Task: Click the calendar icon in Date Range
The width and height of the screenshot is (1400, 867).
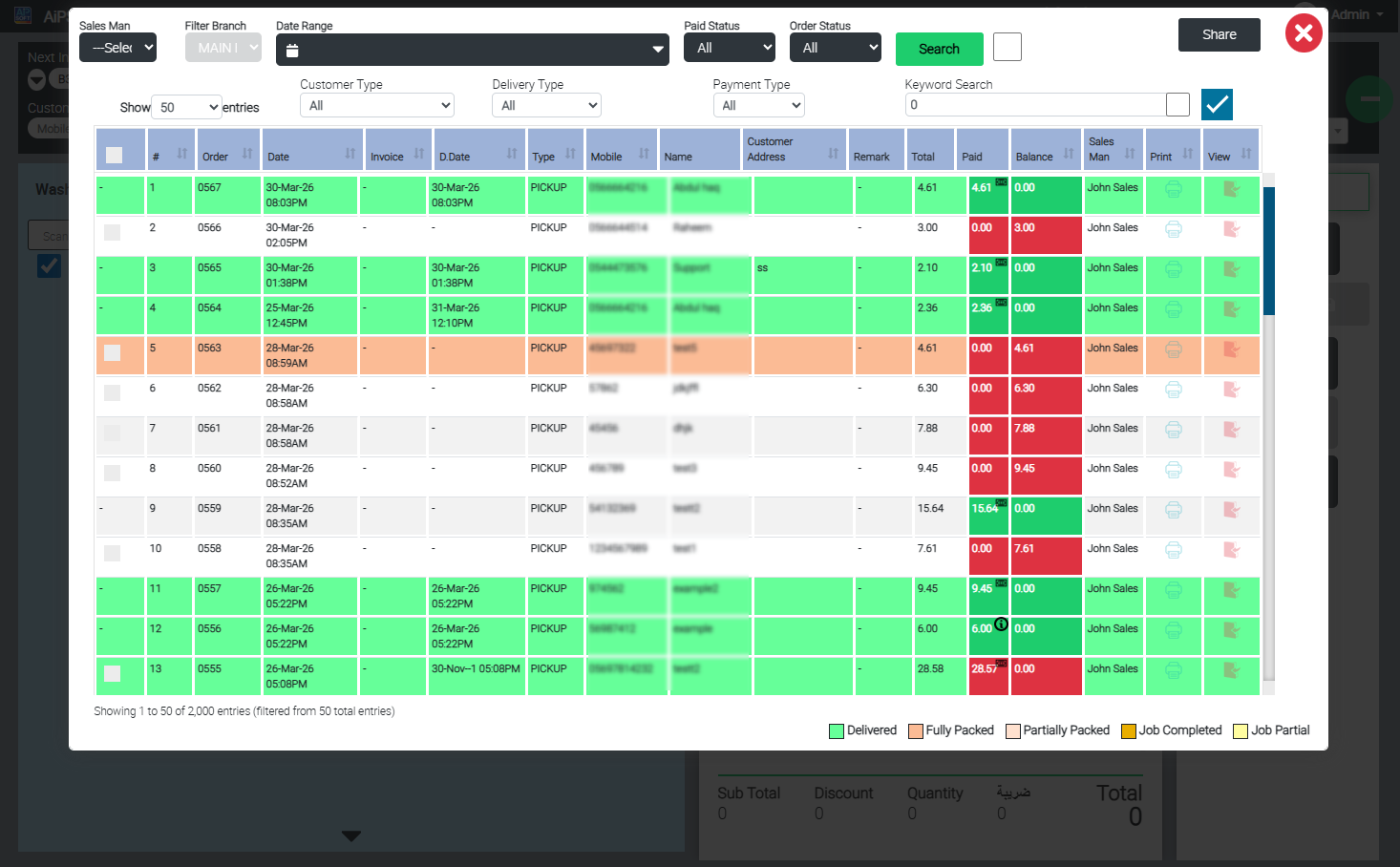Action: click(x=292, y=50)
